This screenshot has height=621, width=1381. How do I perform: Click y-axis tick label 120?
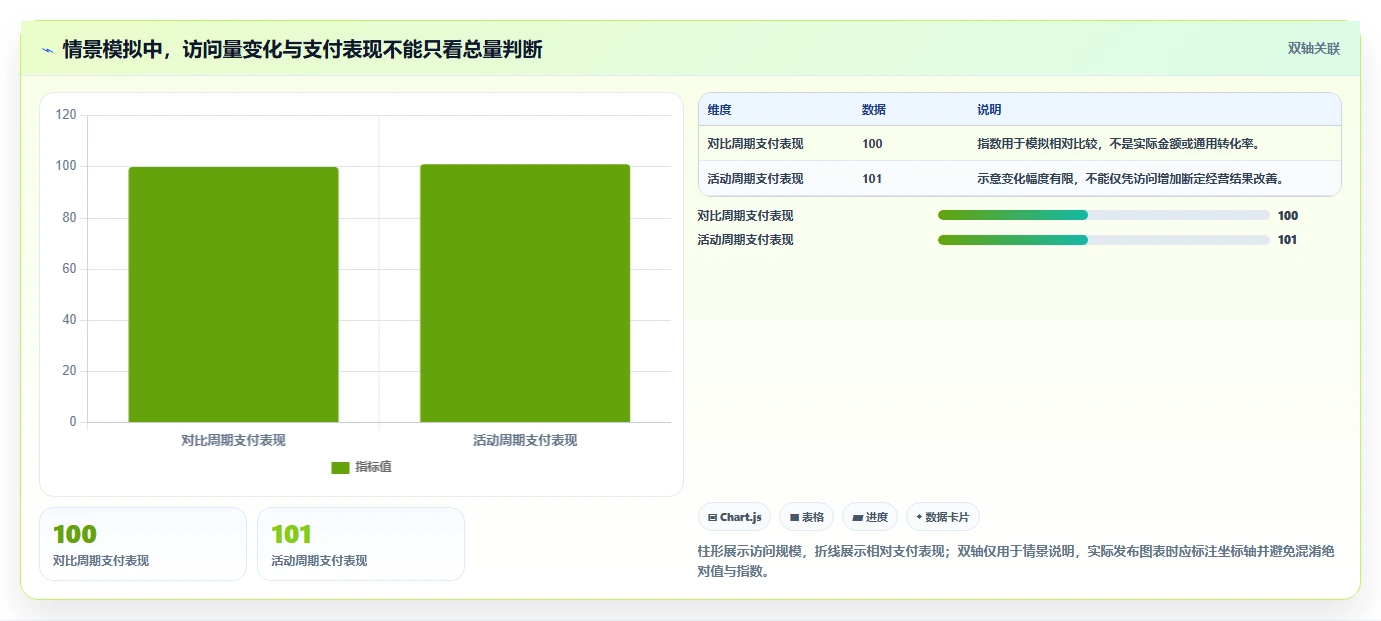tap(66, 115)
